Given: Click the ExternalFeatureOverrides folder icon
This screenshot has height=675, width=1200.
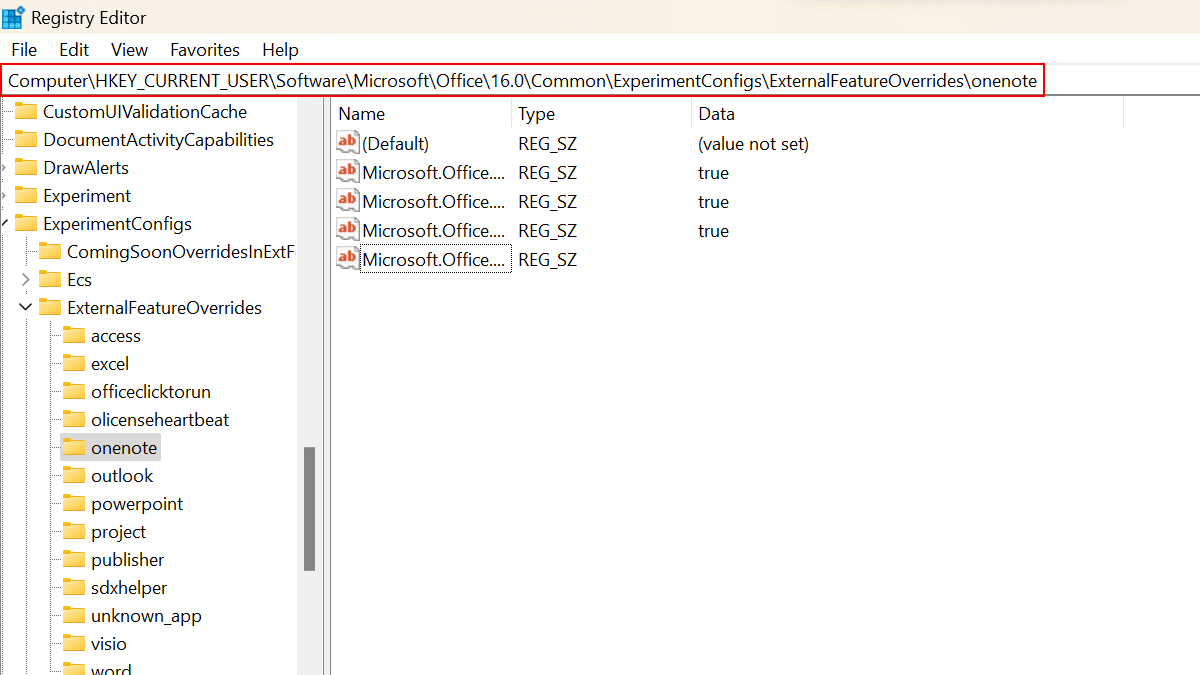Looking at the screenshot, I should (x=50, y=308).
